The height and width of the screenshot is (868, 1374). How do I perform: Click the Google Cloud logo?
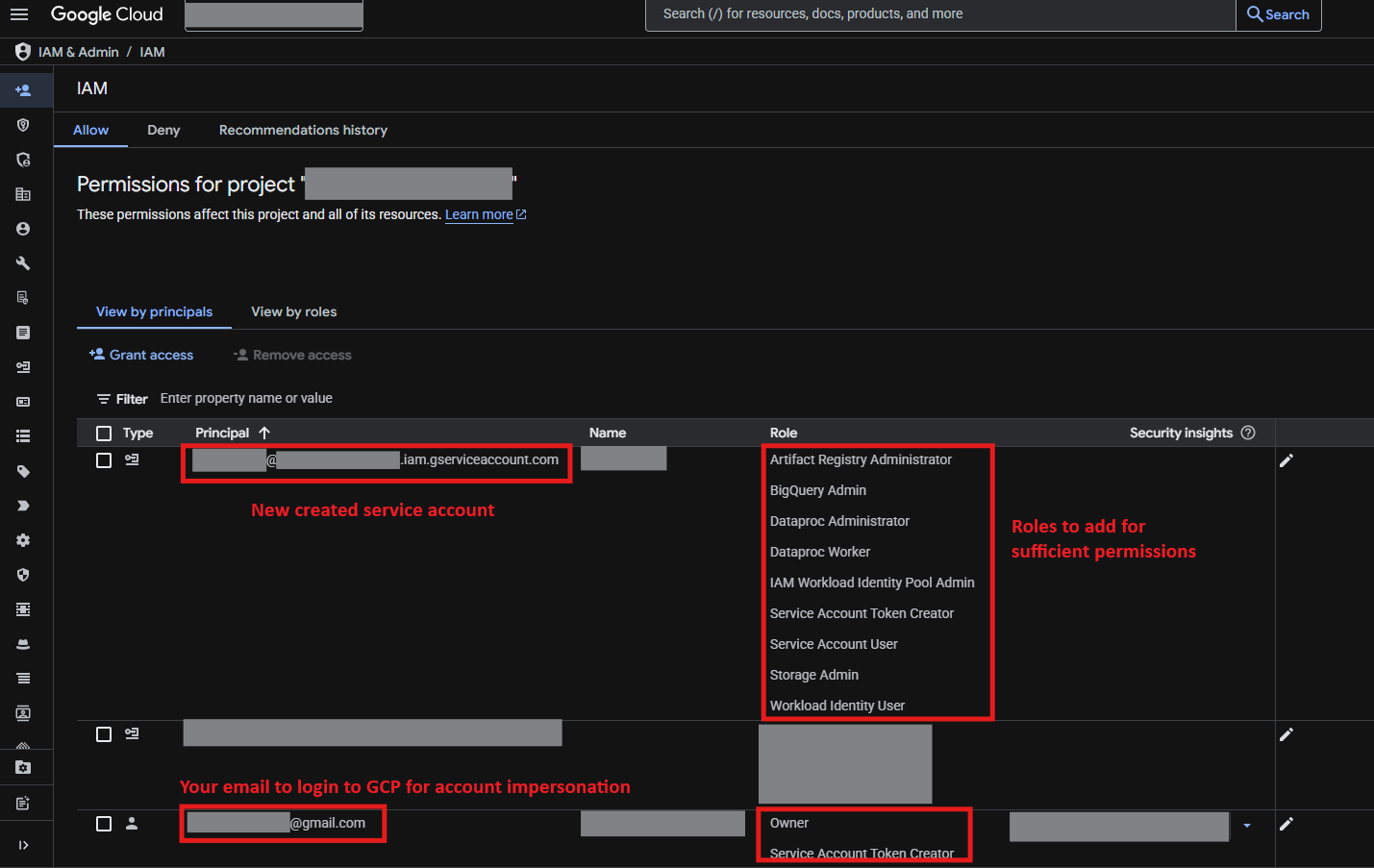point(107,14)
